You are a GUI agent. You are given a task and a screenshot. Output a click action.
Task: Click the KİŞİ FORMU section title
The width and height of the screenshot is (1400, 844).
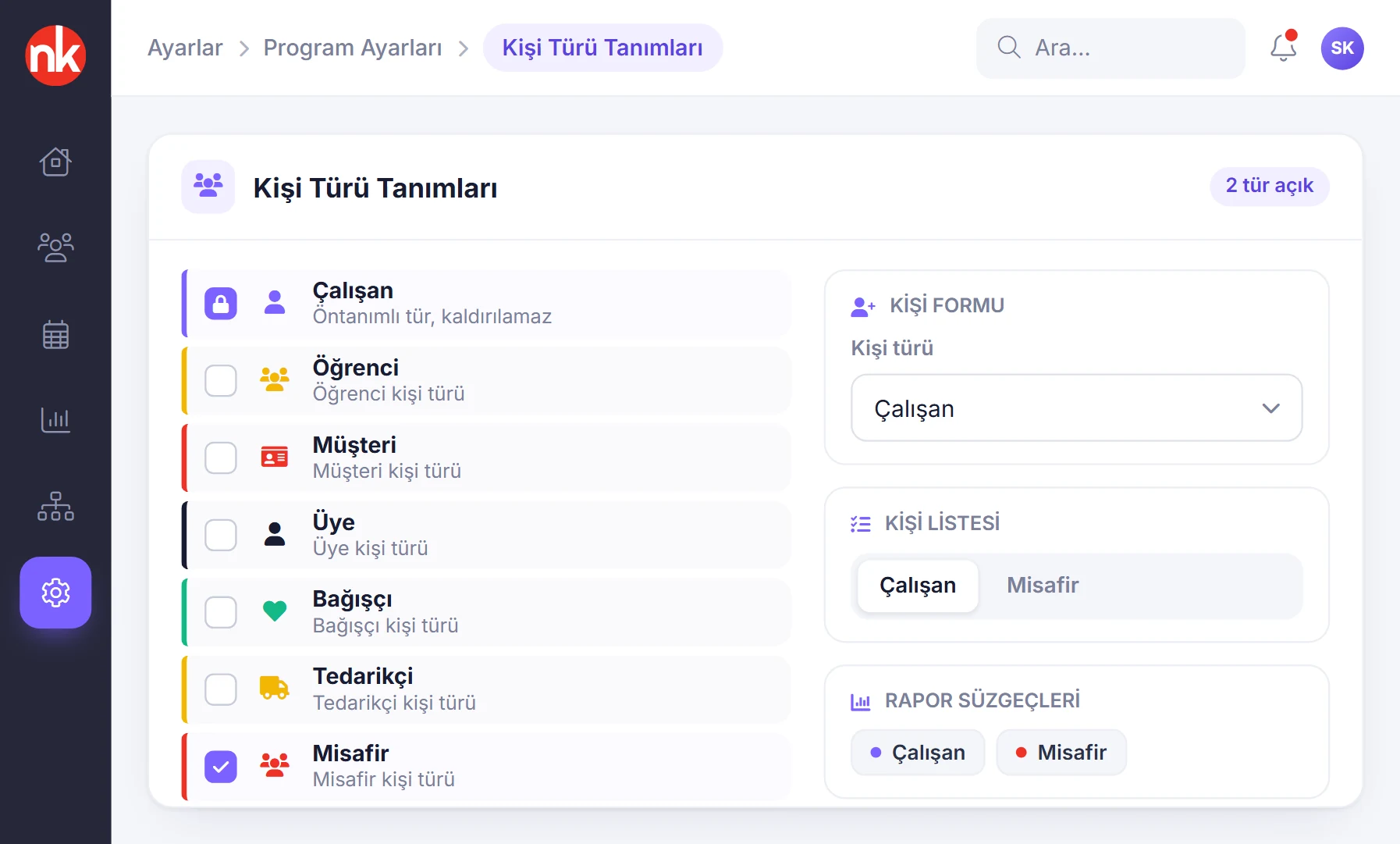click(947, 305)
